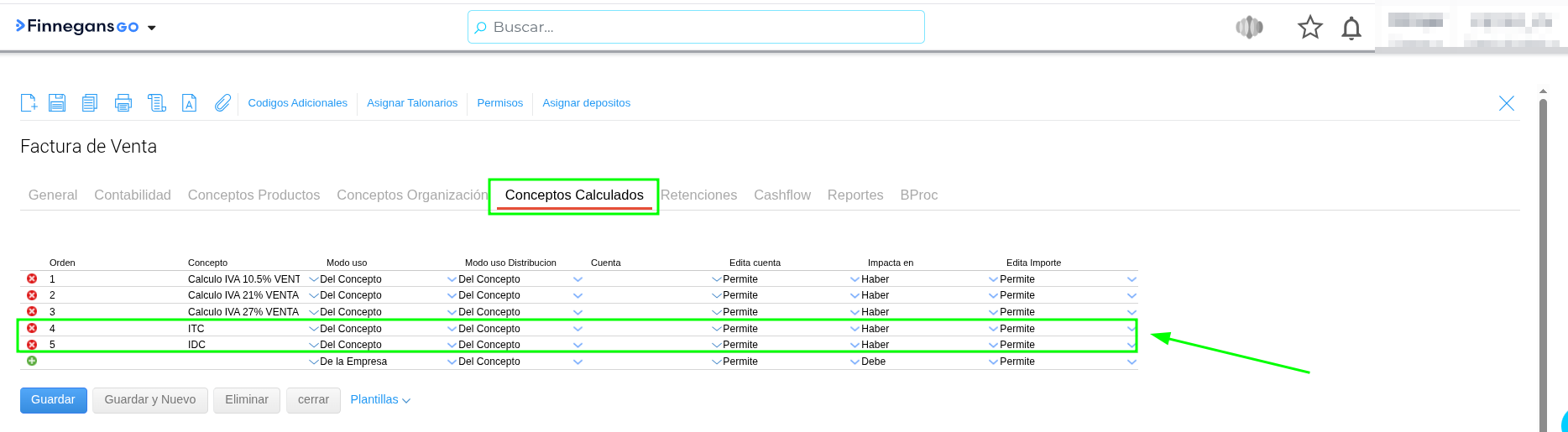
Task: Click the Concepto column header
Action: click(x=207, y=263)
